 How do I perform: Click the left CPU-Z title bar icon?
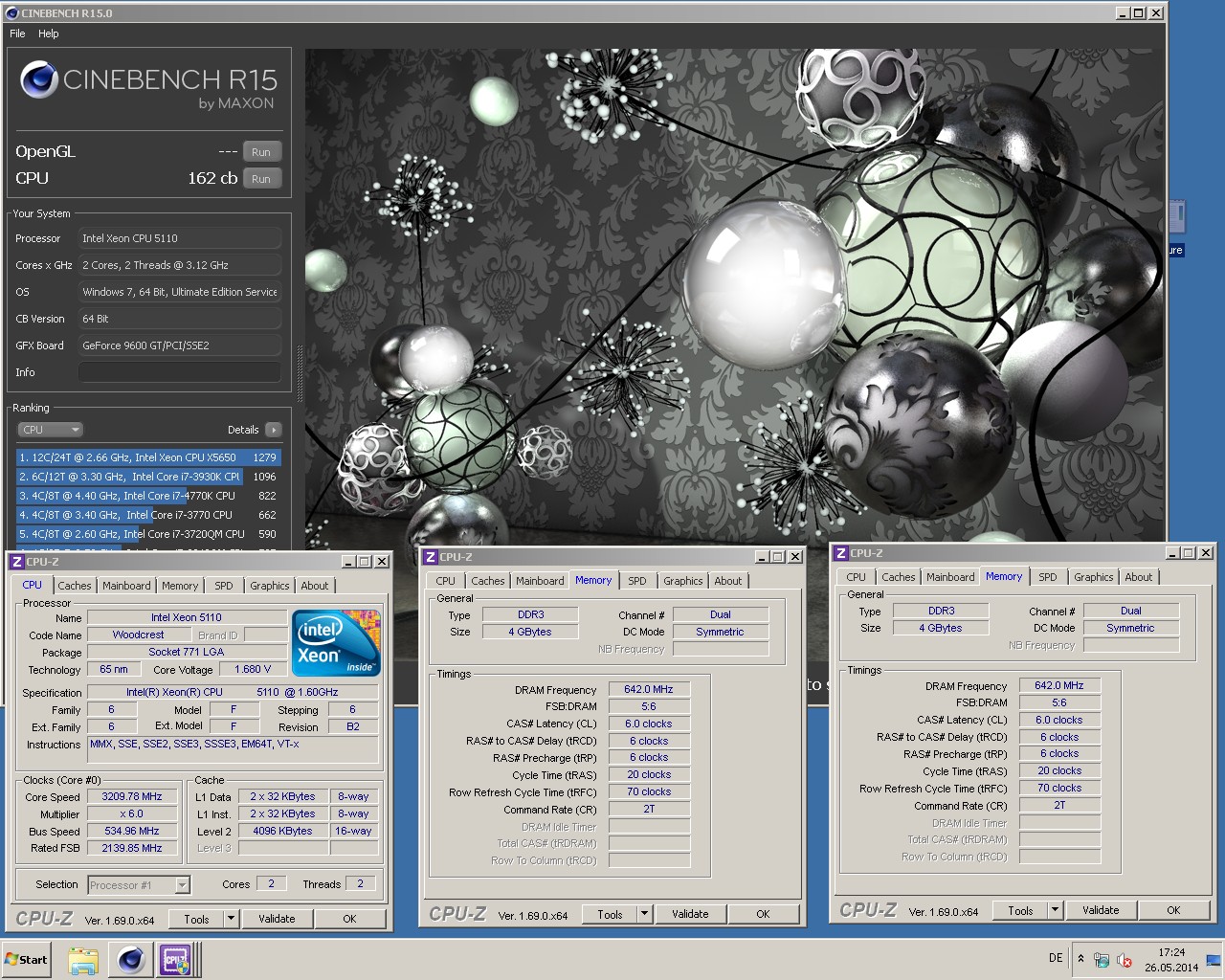coord(17,562)
